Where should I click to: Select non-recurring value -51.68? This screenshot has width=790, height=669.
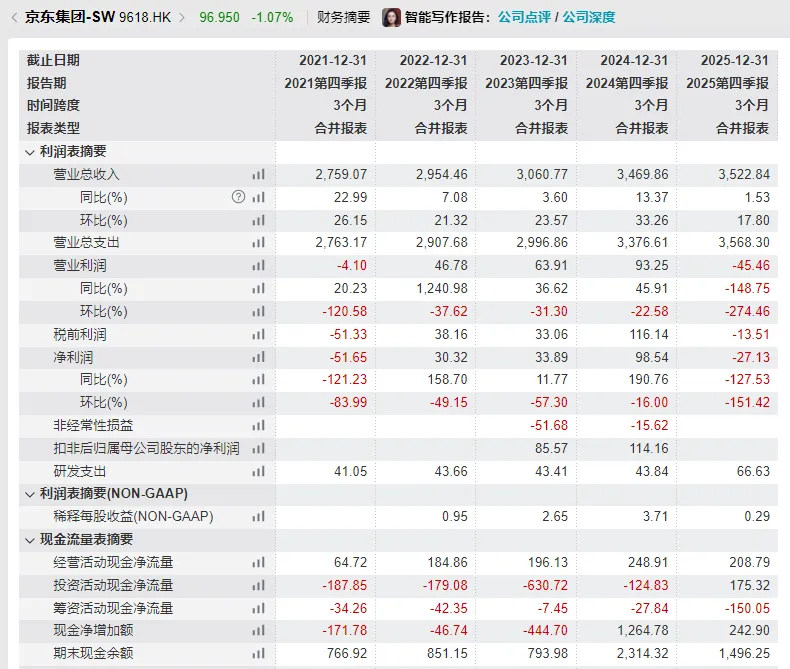tap(549, 425)
